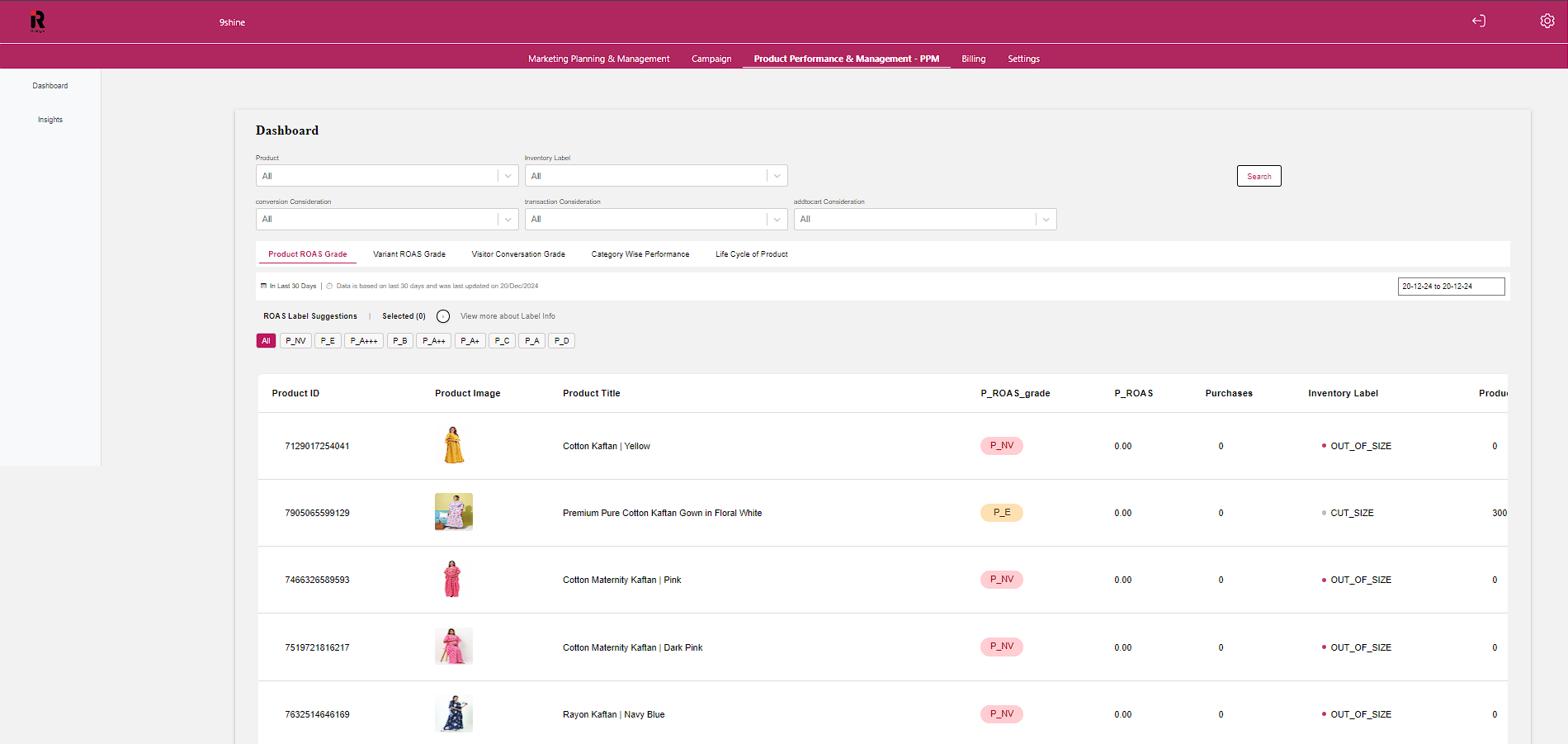
Task: Select the P_B label filter chip
Action: pyautogui.click(x=400, y=341)
